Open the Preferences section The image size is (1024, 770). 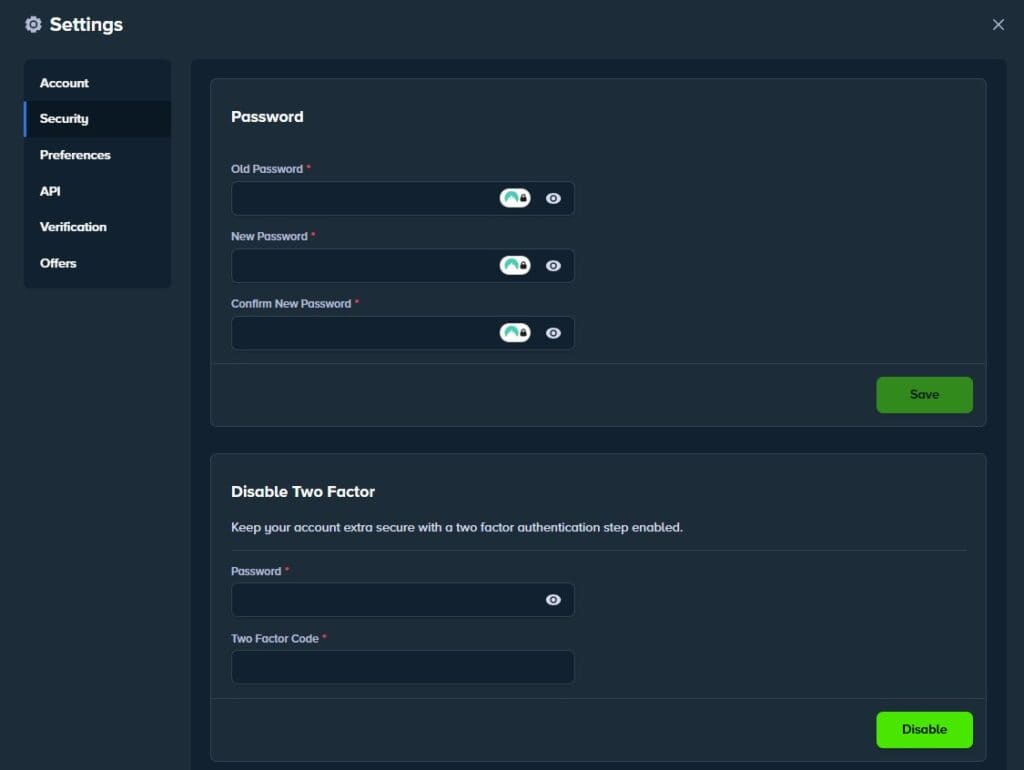75,155
